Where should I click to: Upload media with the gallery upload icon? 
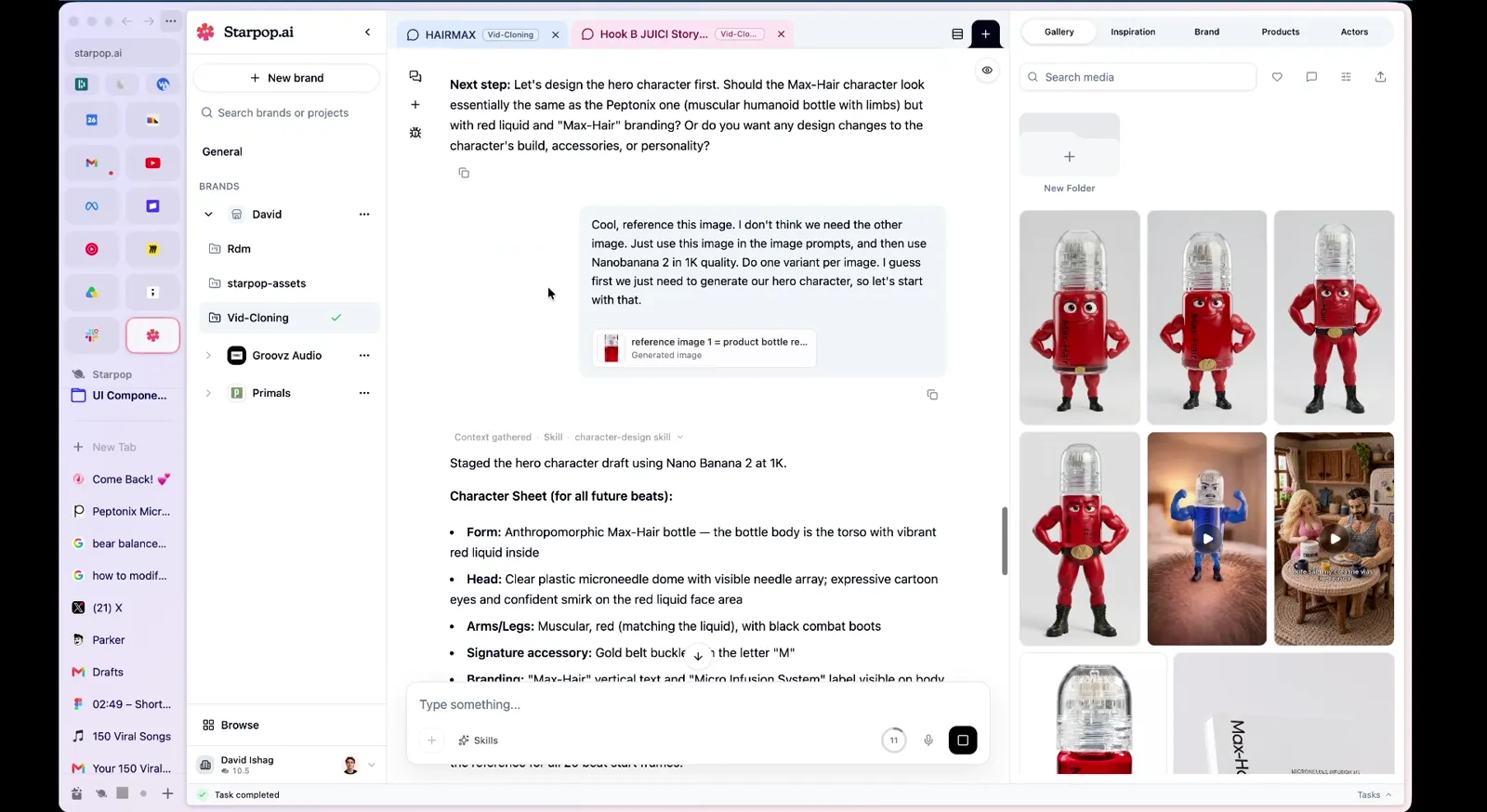coord(1380,77)
